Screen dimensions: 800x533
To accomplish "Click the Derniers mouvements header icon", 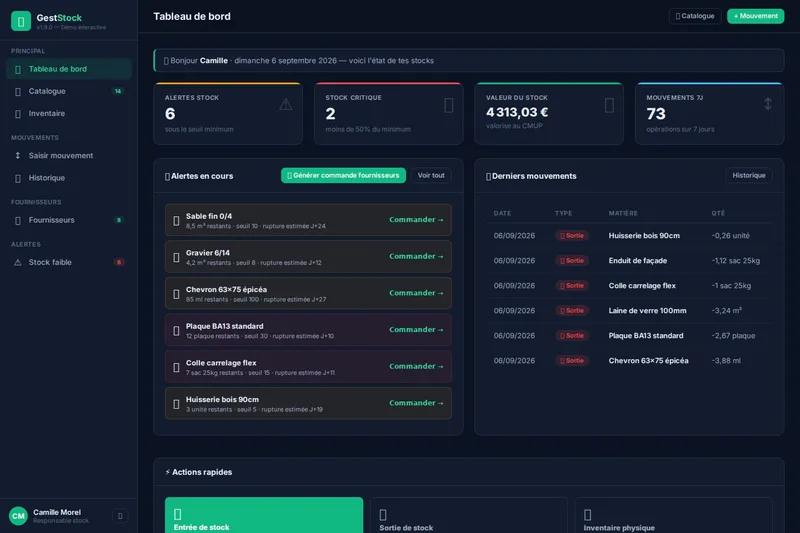I will (488, 176).
